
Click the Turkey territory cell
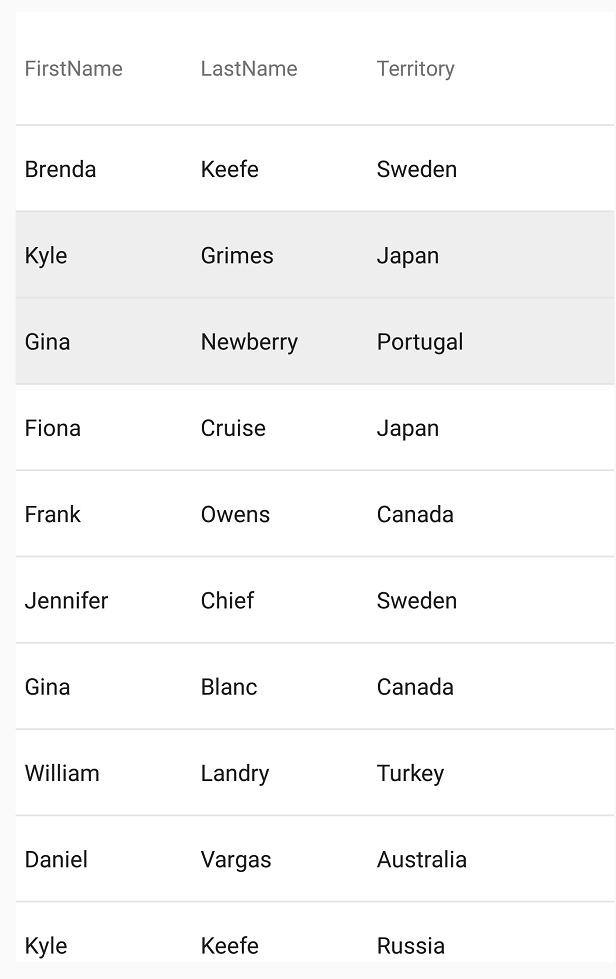click(x=410, y=773)
